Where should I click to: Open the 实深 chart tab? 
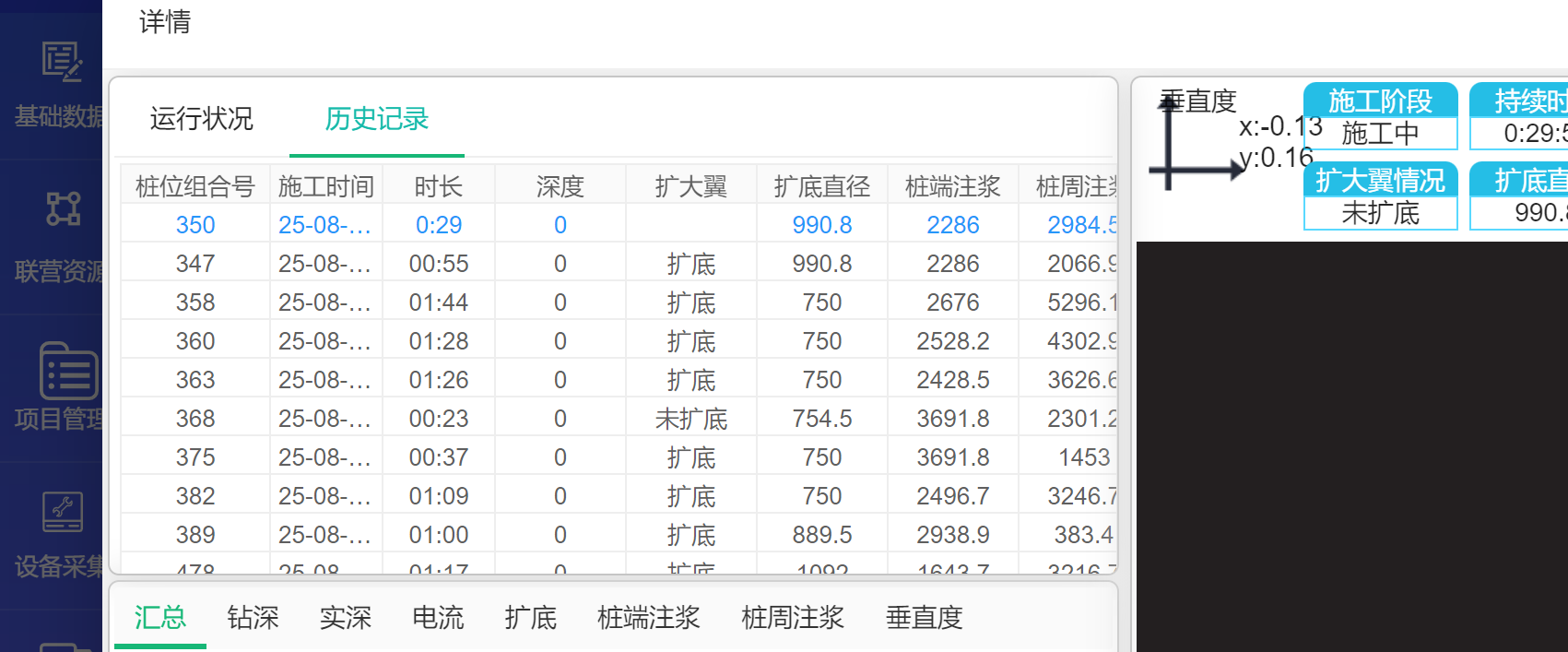(x=345, y=617)
